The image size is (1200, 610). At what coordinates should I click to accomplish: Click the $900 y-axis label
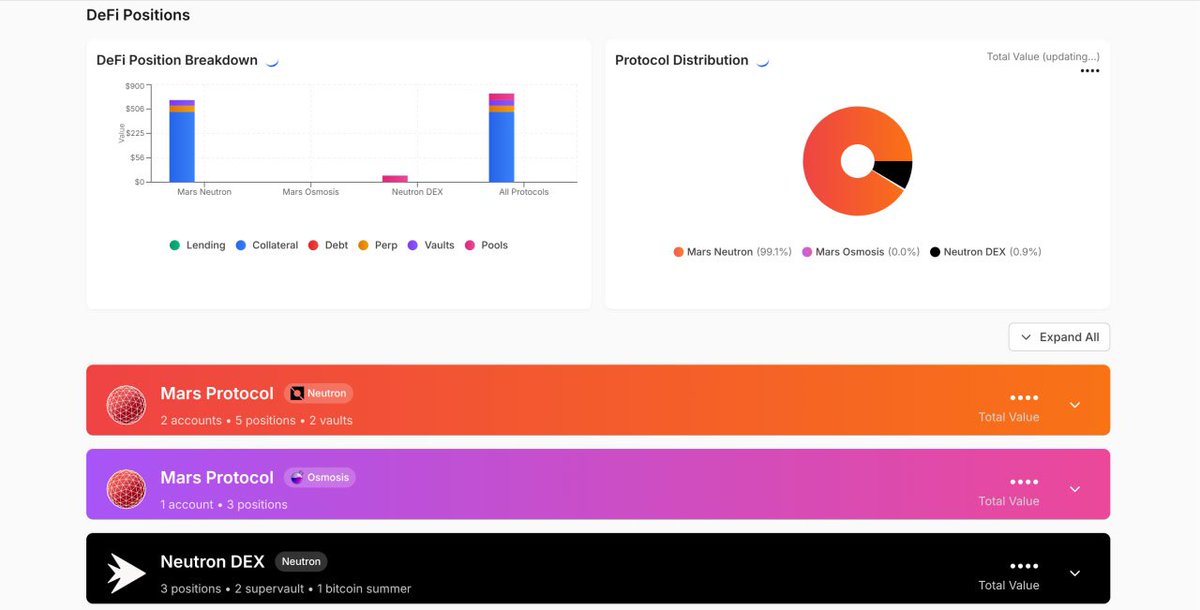(x=134, y=86)
